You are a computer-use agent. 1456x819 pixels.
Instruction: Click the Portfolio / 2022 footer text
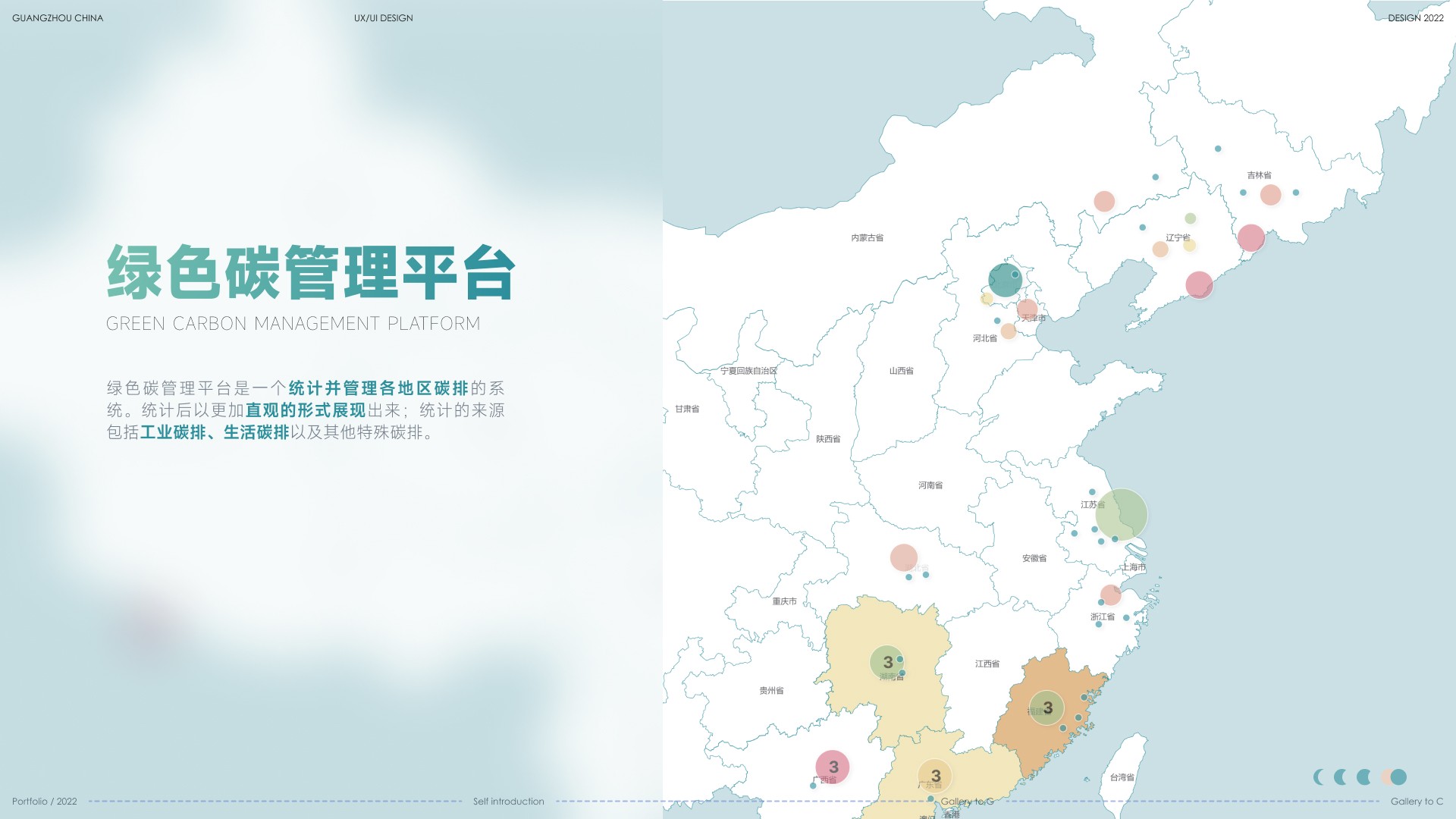45,801
